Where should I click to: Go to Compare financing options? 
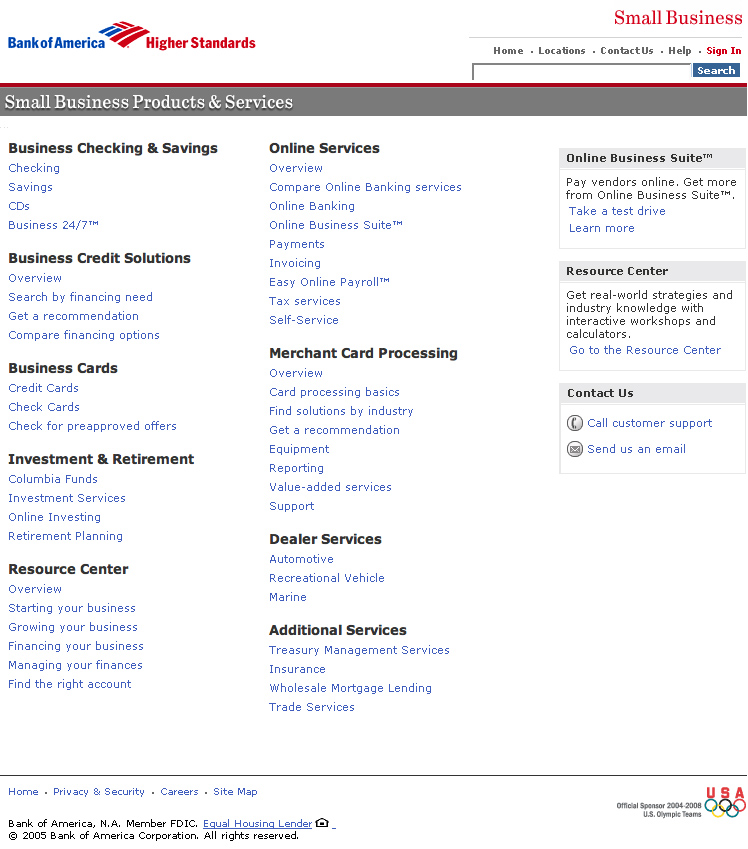pos(84,335)
